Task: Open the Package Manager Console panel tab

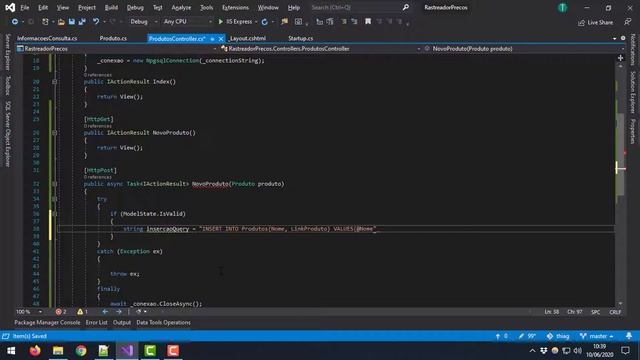Action: (47, 322)
